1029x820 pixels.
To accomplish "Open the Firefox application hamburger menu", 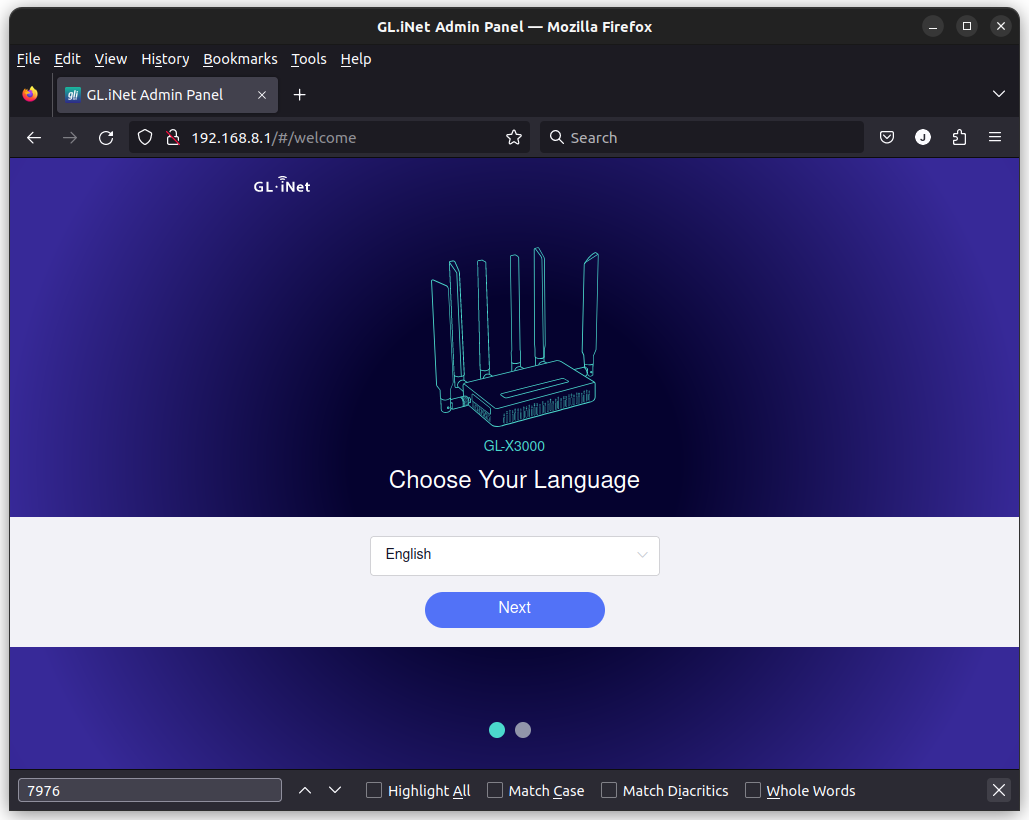I will click(x=995, y=138).
